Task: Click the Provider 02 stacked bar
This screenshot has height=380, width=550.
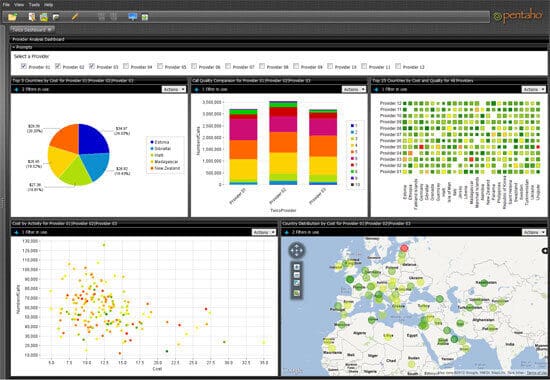Action: point(283,143)
